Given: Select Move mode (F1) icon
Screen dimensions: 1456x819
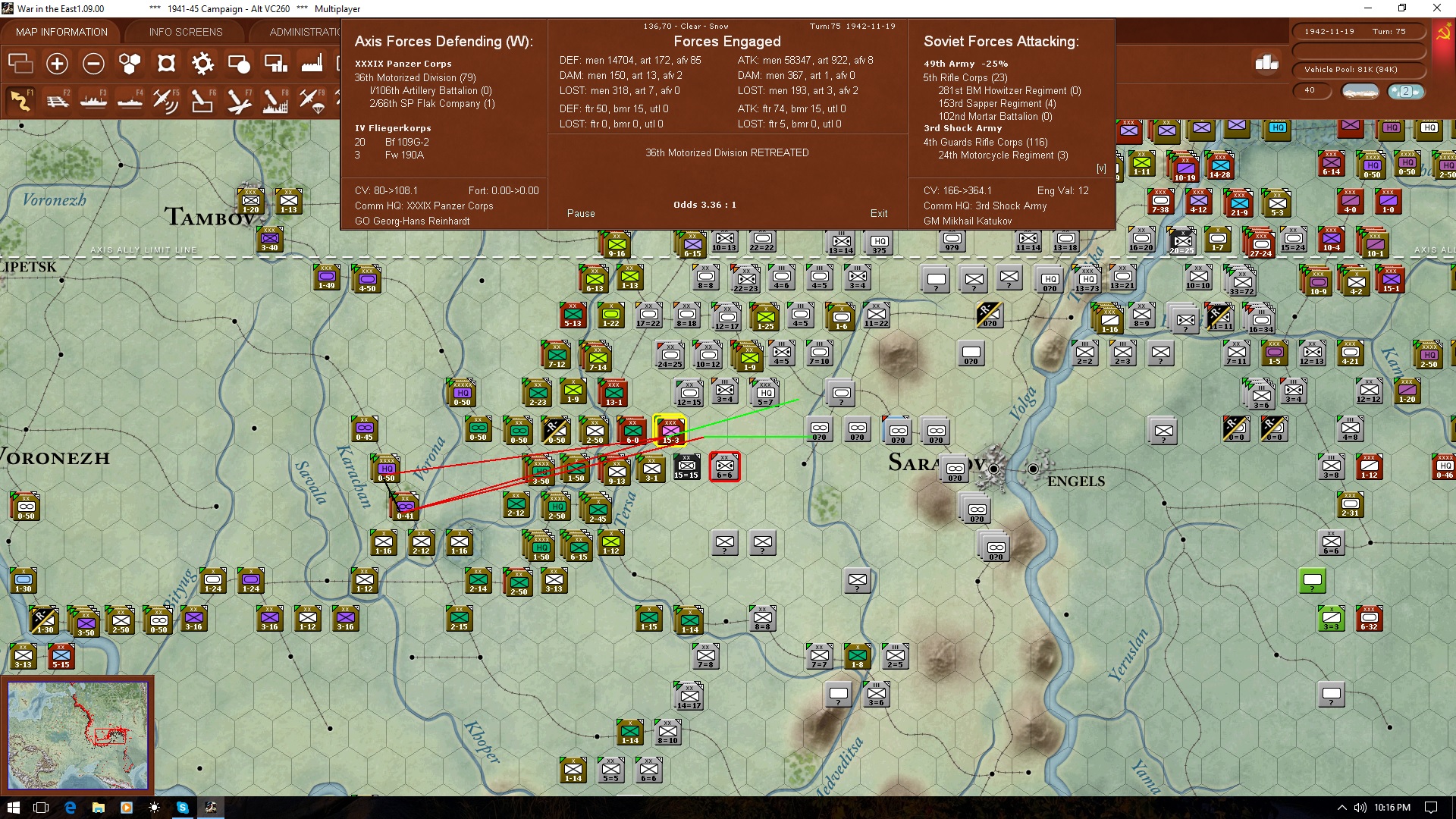Looking at the screenshot, I should (x=20, y=100).
